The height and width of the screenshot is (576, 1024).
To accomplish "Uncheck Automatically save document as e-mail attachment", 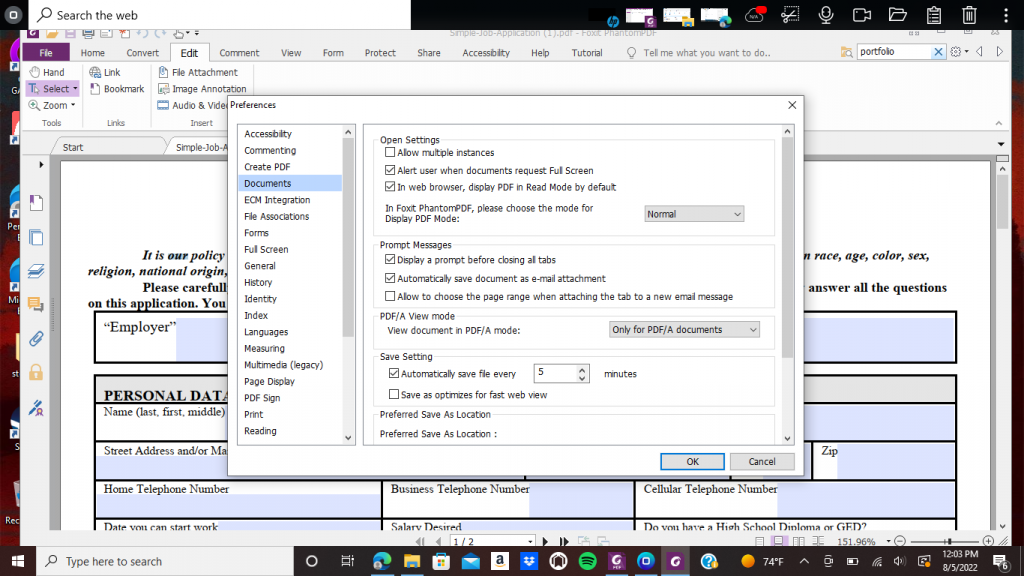I will pyautogui.click(x=390, y=278).
